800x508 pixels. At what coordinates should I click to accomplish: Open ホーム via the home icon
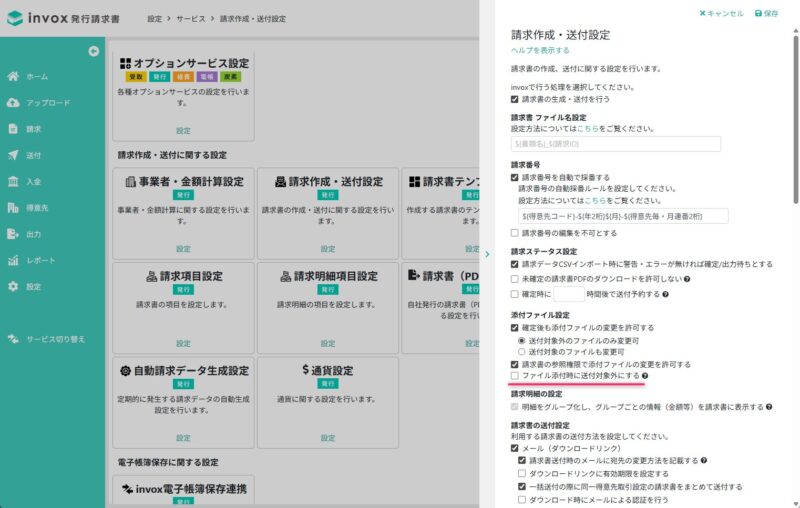click(x=13, y=76)
